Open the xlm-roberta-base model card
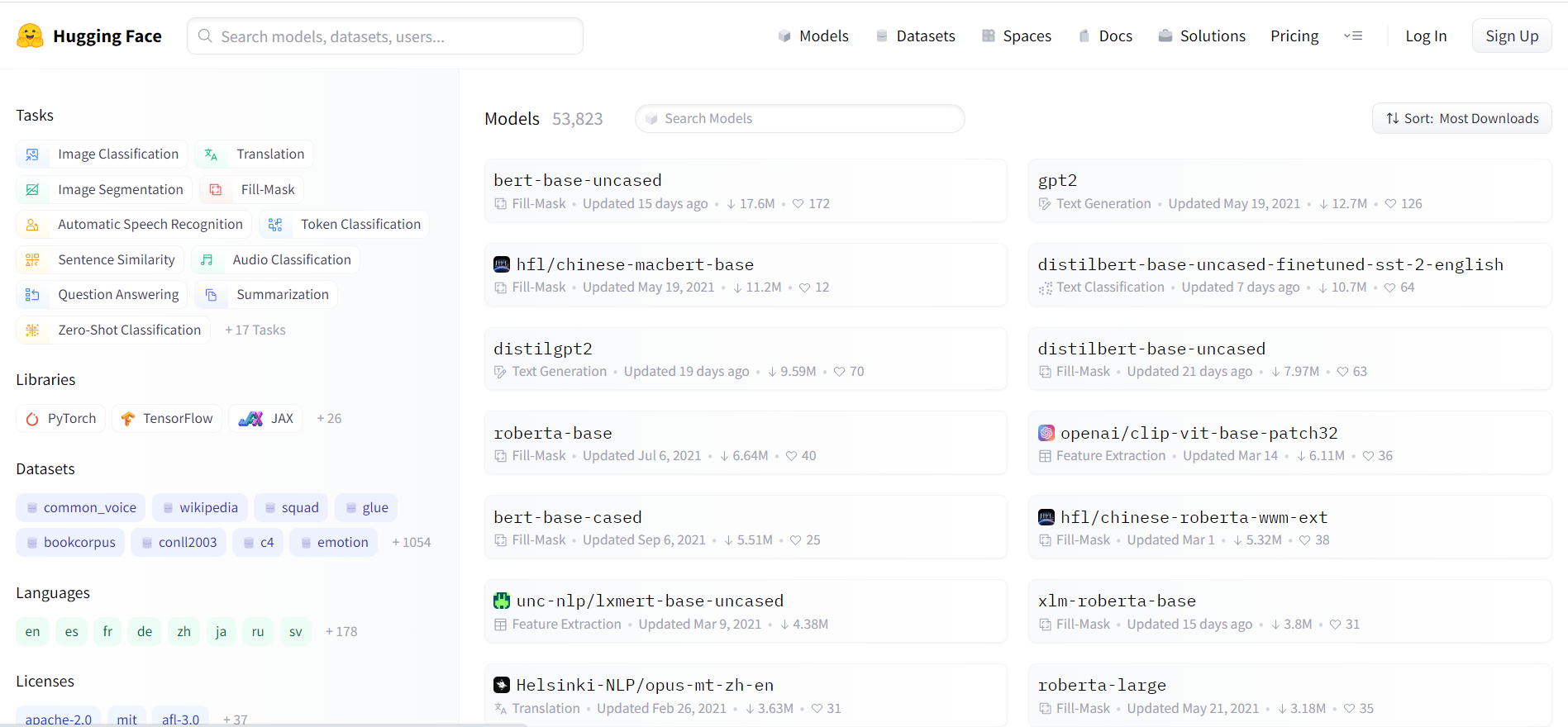1568x727 pixels. pos(1289,611)
